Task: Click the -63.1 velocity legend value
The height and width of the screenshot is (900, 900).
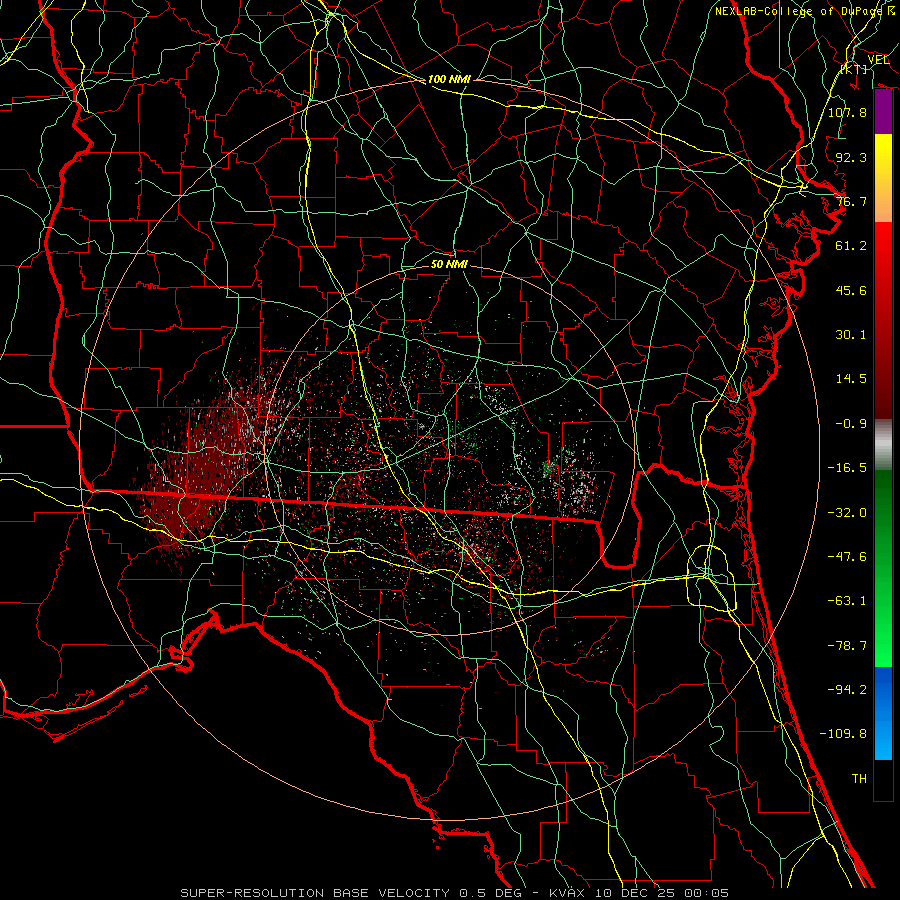Action: coord(847,601)
